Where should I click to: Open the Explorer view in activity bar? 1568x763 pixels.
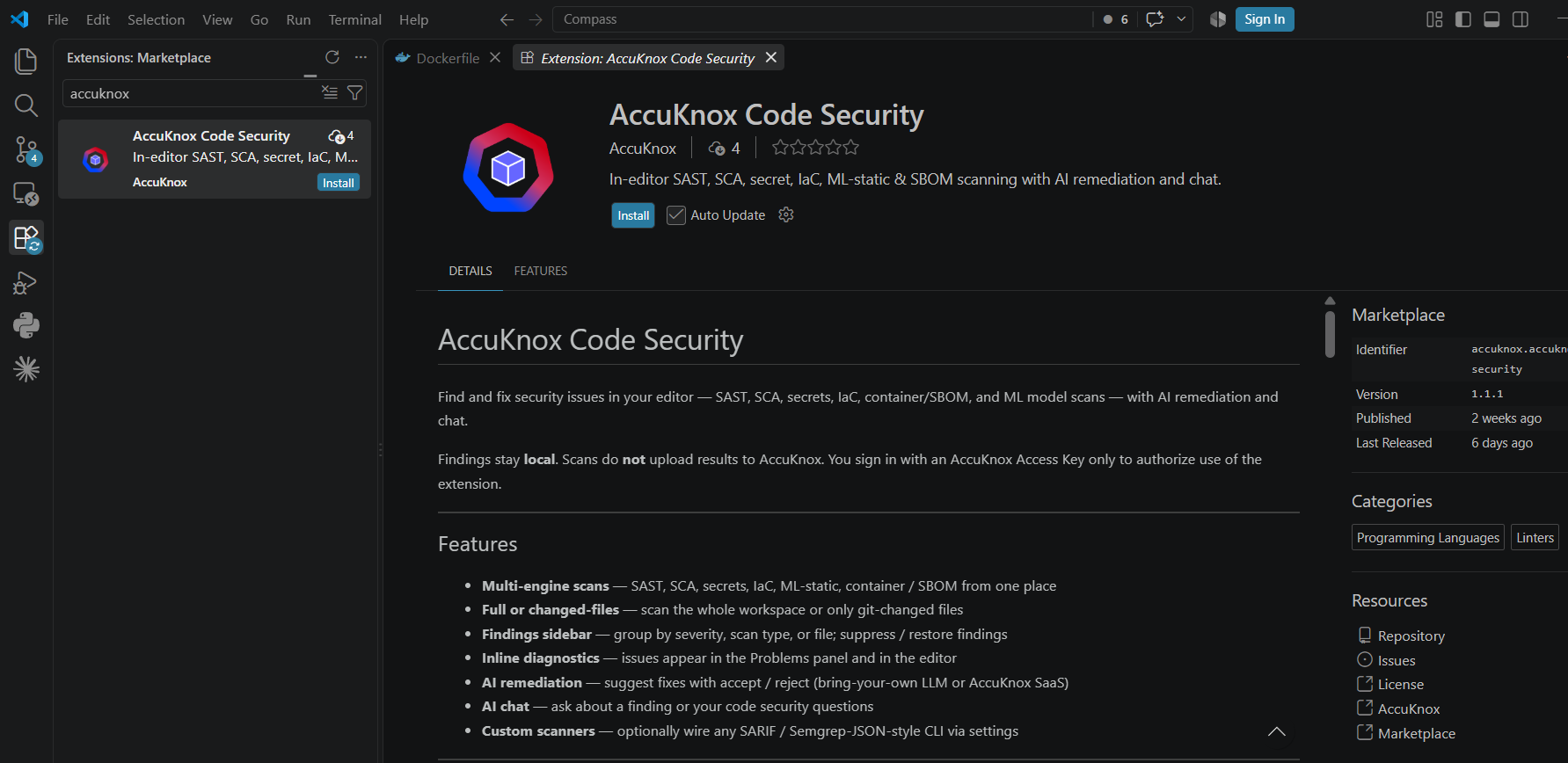point(26,61)
